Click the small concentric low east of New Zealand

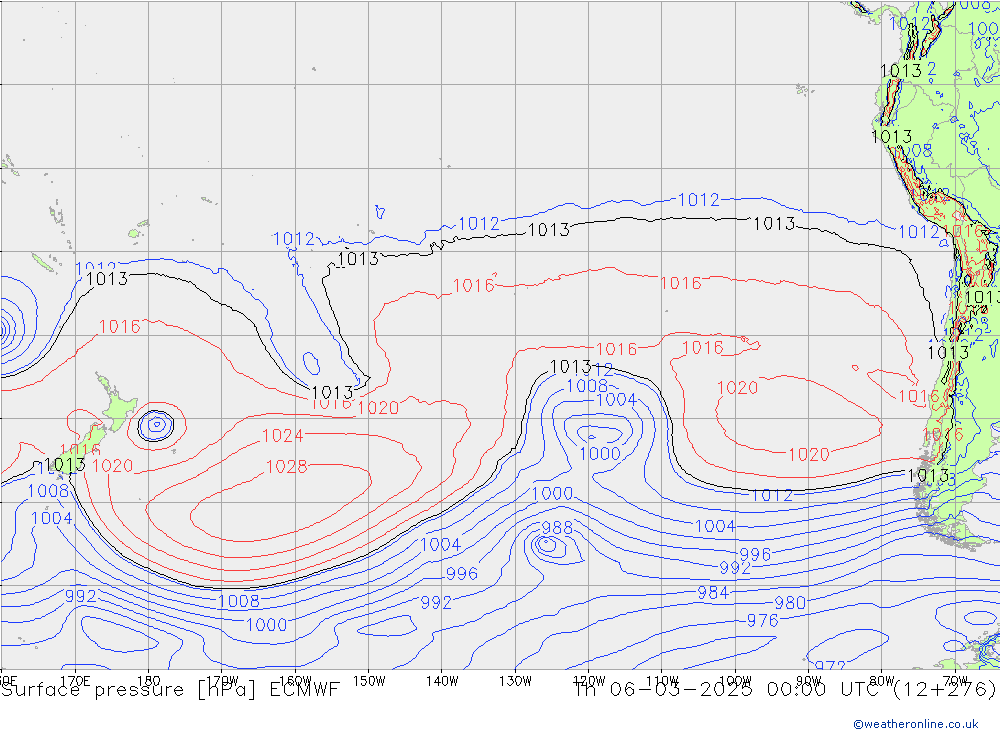[x=156, y=424]
